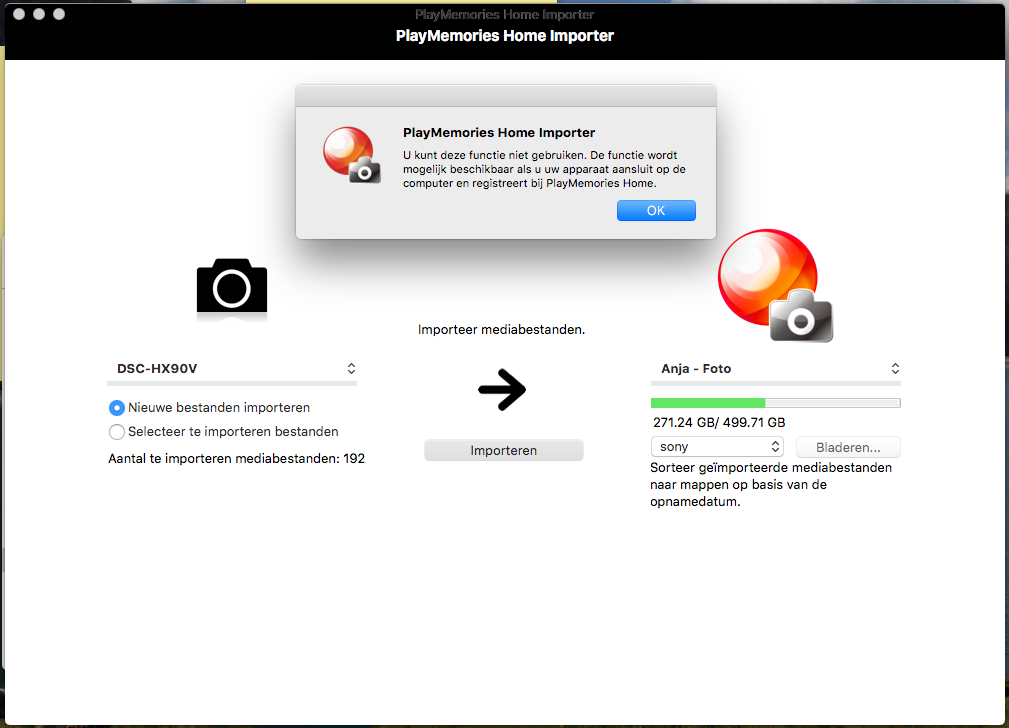Click the black right-pointing arrow icon
The width and height of the screenshot is (1009, 728).
tap(502, 391)
